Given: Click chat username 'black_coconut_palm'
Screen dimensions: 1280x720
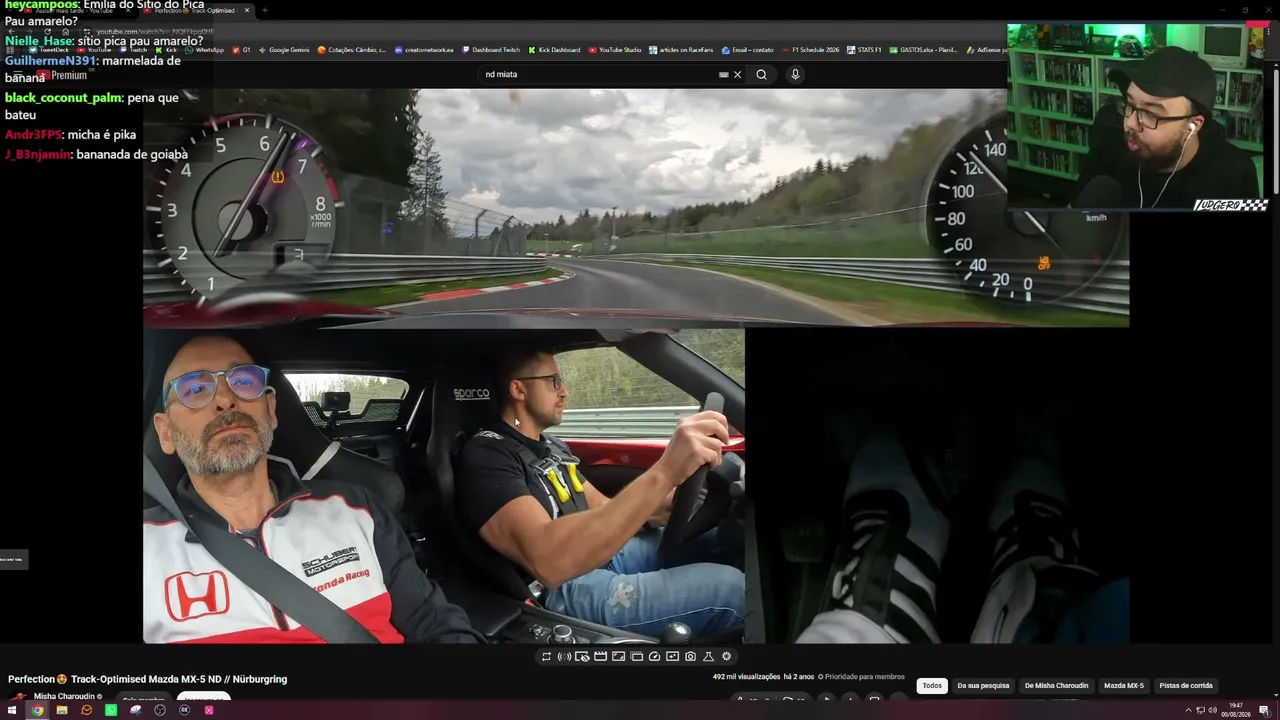Looking at the screenshot, I should [63, 98].
